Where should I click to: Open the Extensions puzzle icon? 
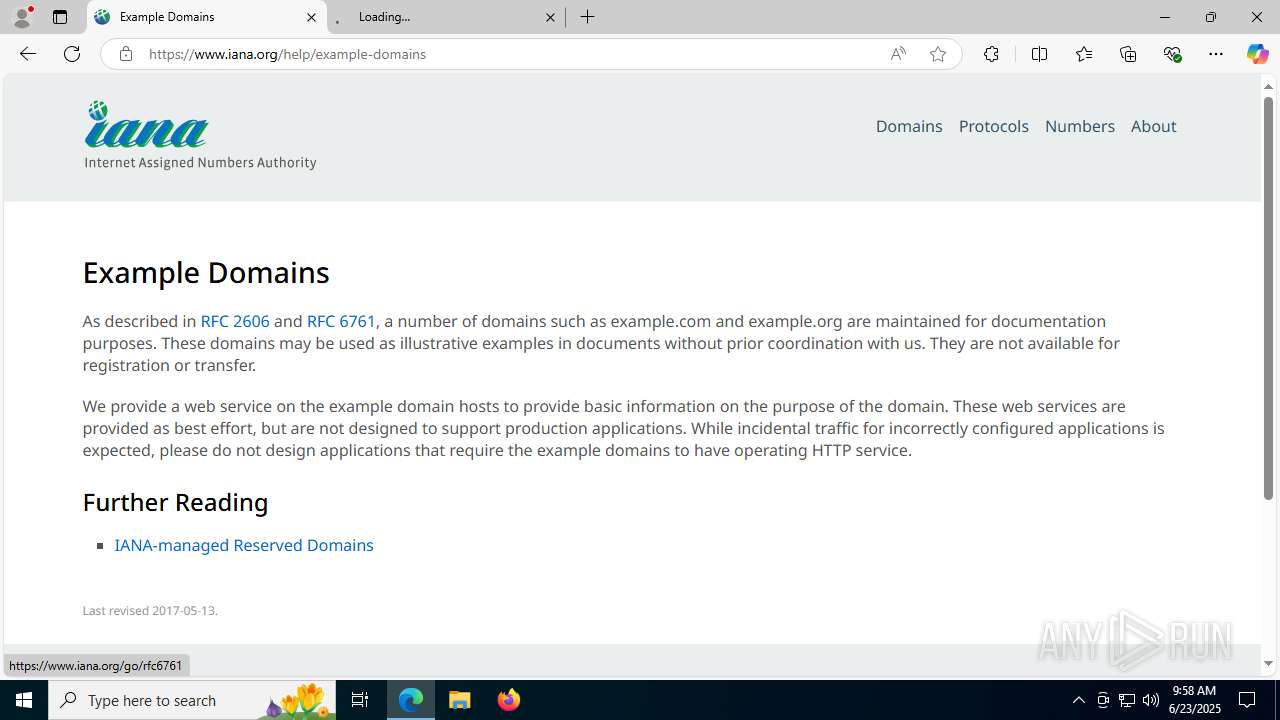point(991,54)
